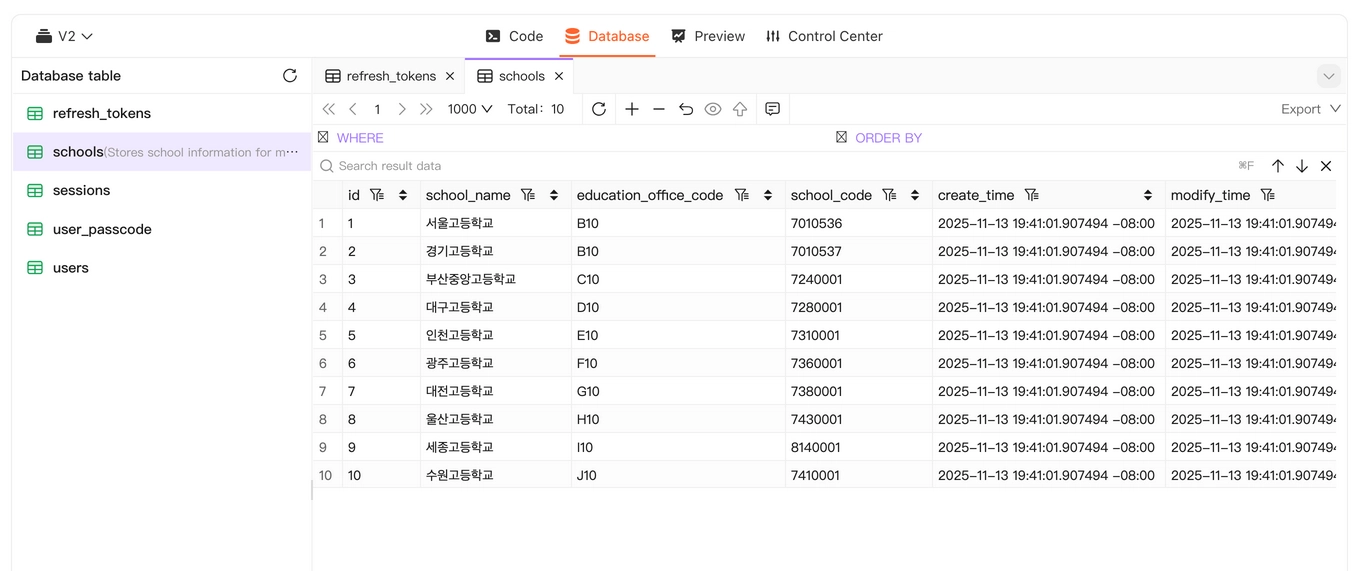Open the Export dropdown menu
Viewport: 1356px width, 571px height.
point(1310,109)
